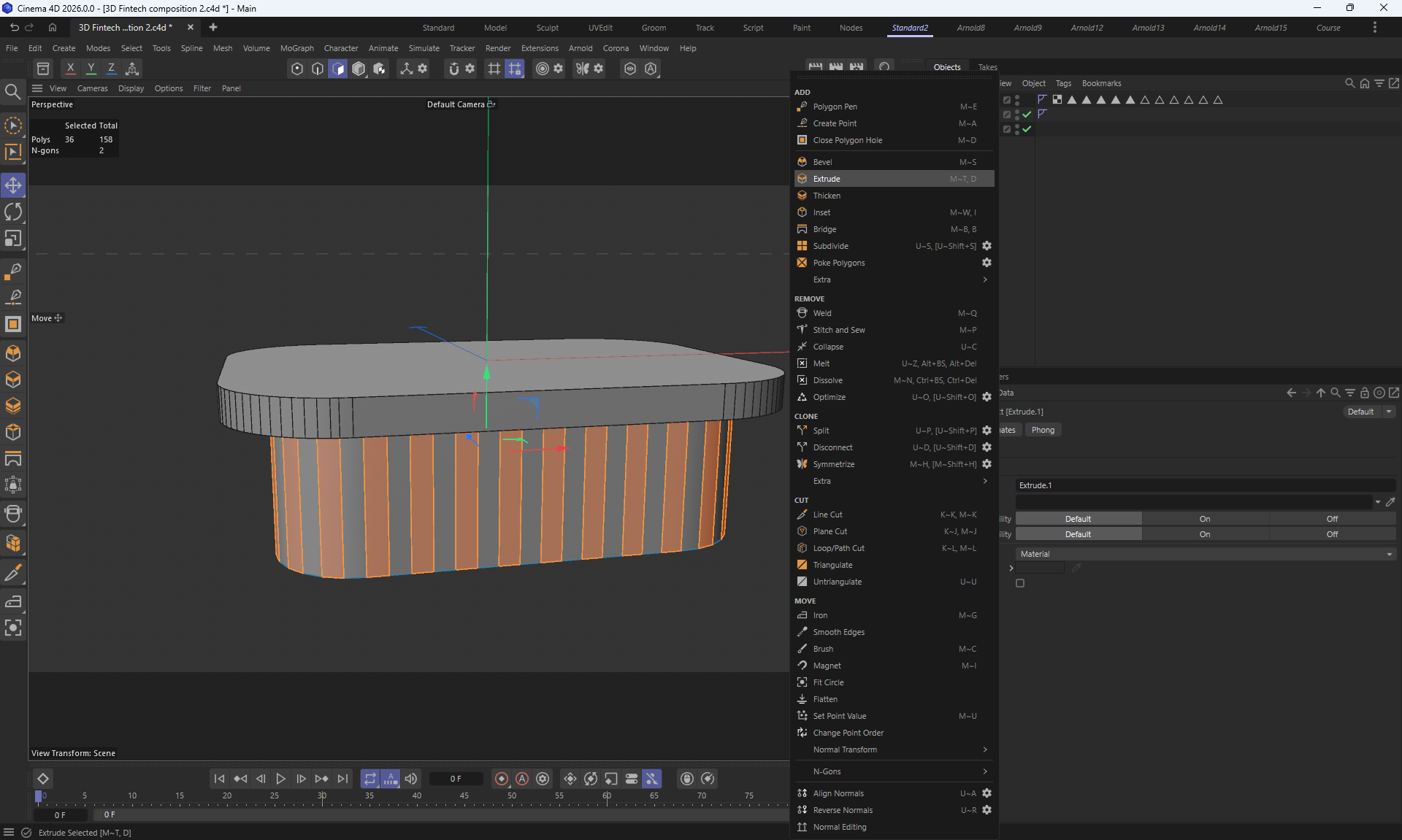Play the animation forward
Image resolution: width=1402 pixels, height=840 pixels.
click(280, 779)
